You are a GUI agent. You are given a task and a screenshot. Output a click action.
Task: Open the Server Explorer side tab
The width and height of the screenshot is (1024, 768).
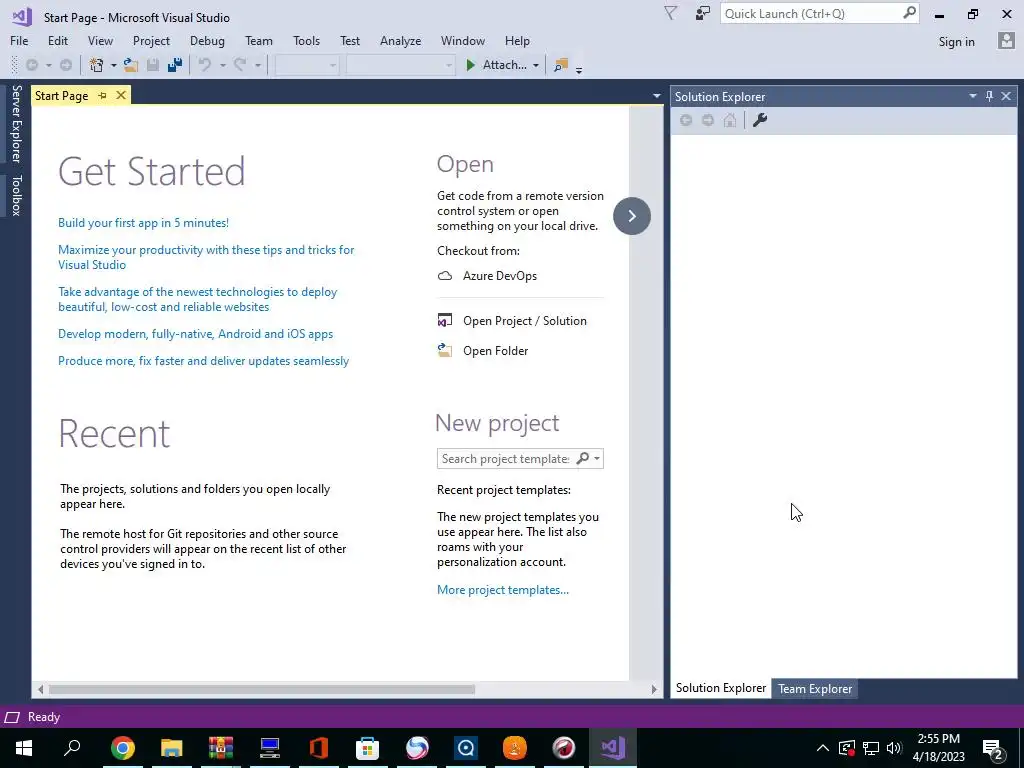pos(16,123)
